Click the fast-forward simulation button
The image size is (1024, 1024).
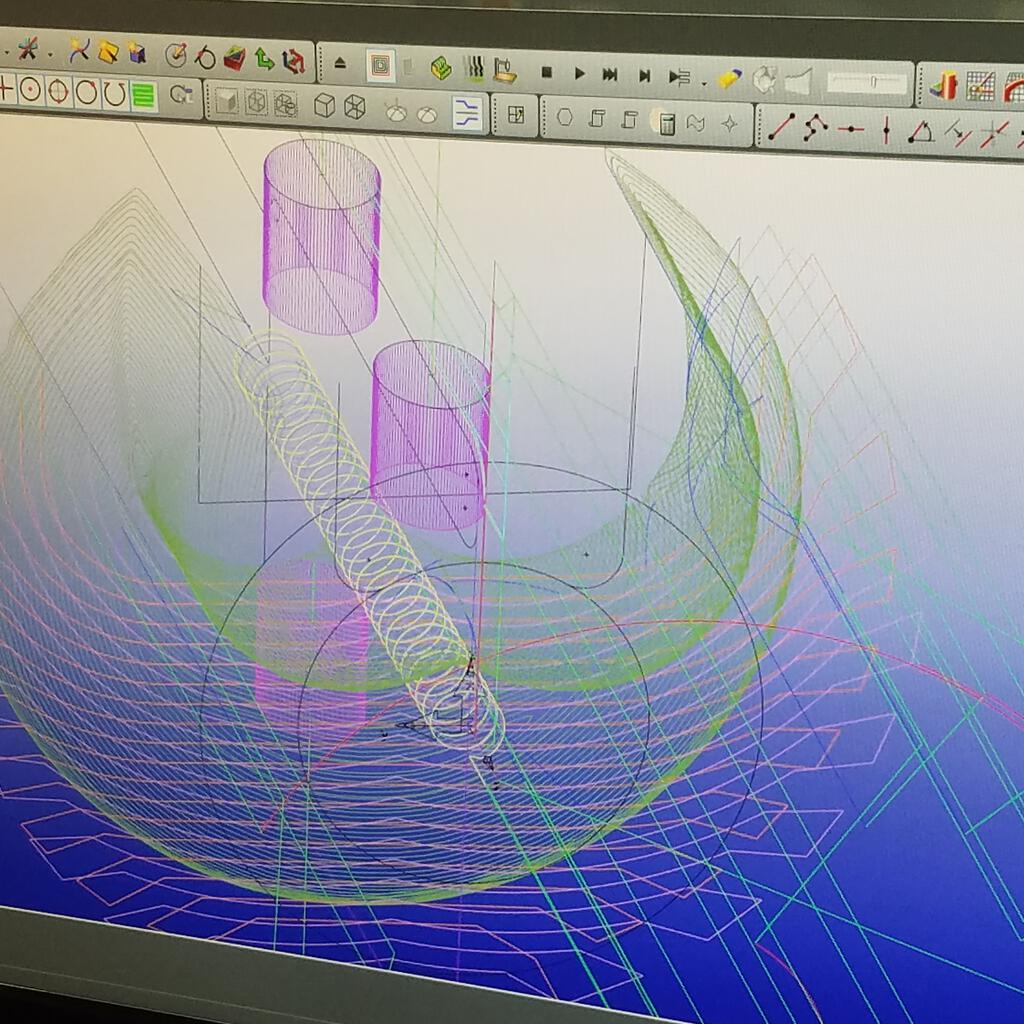tap(610, 75)
